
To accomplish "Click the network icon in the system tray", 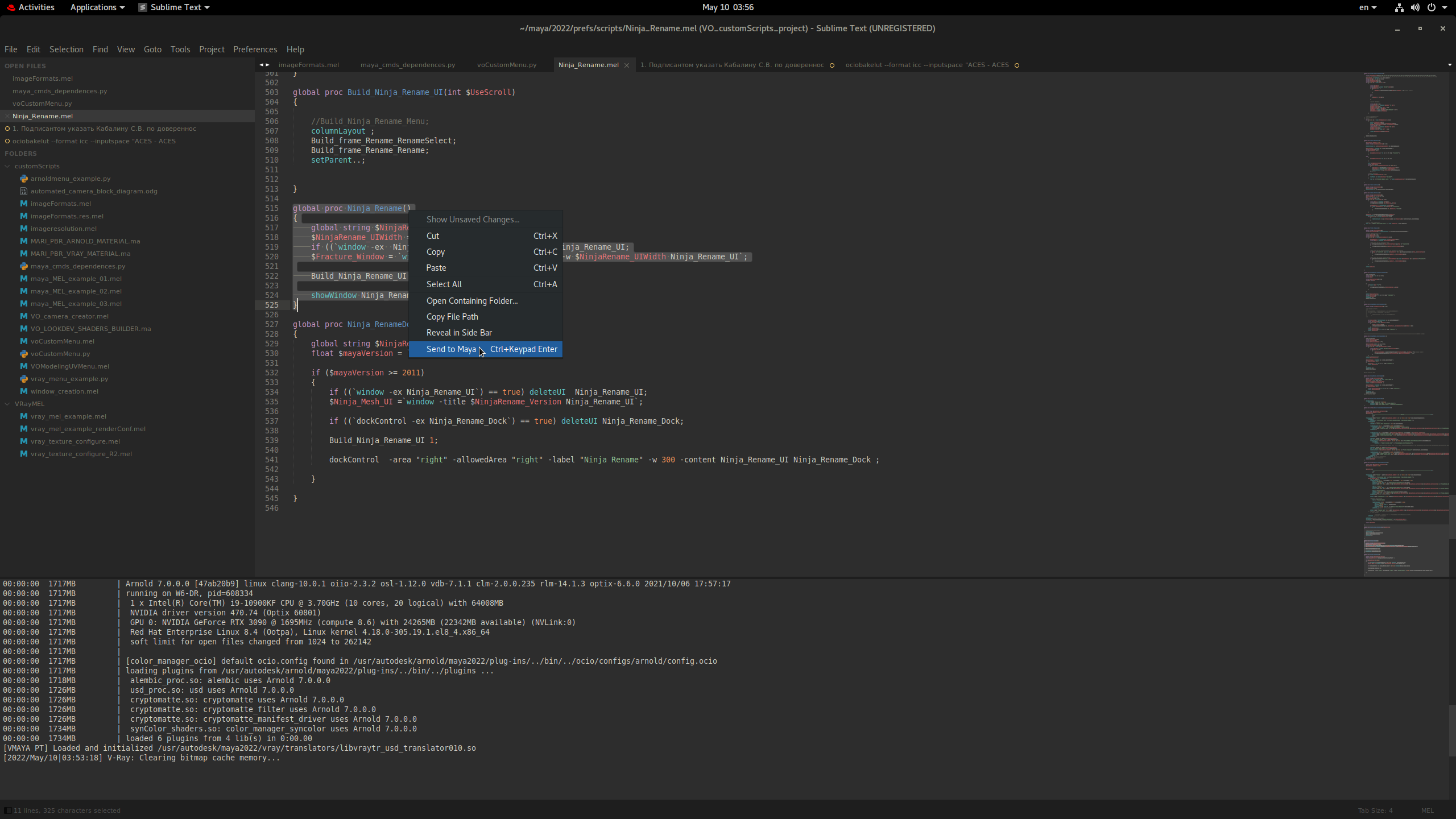I will [x=1398, y=7].
